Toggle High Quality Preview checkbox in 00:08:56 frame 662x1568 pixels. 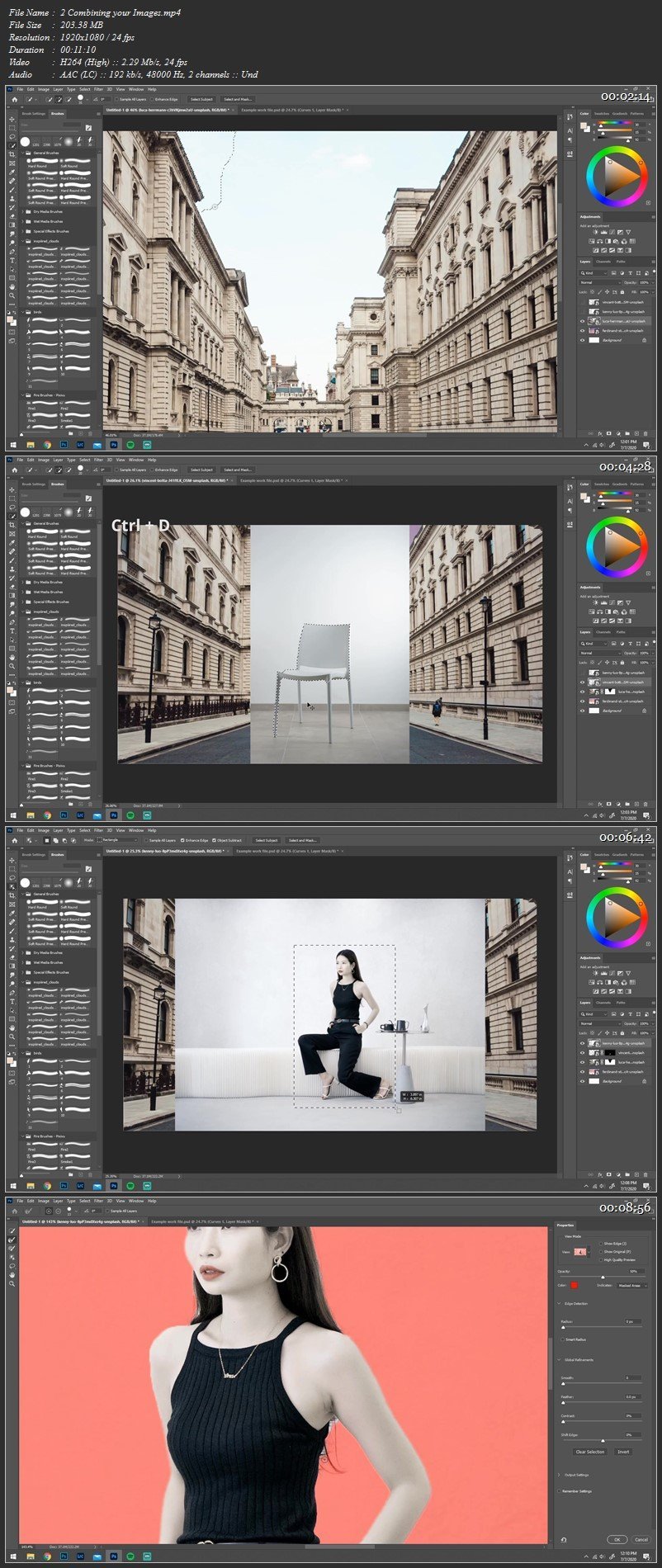point(601,1260)
